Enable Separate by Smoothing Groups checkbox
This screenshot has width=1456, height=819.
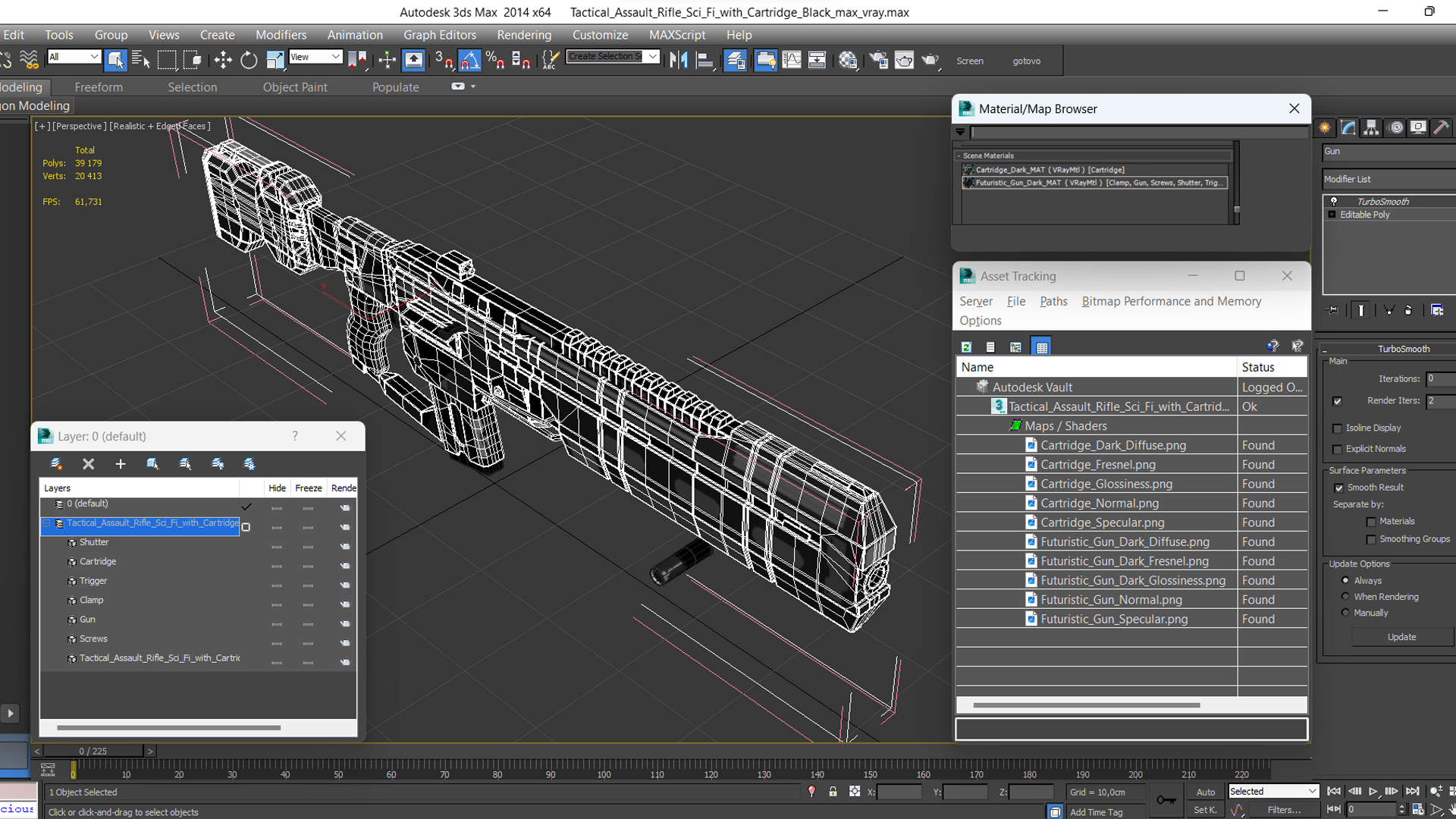pyautogui.click(x=1370, y=540)
